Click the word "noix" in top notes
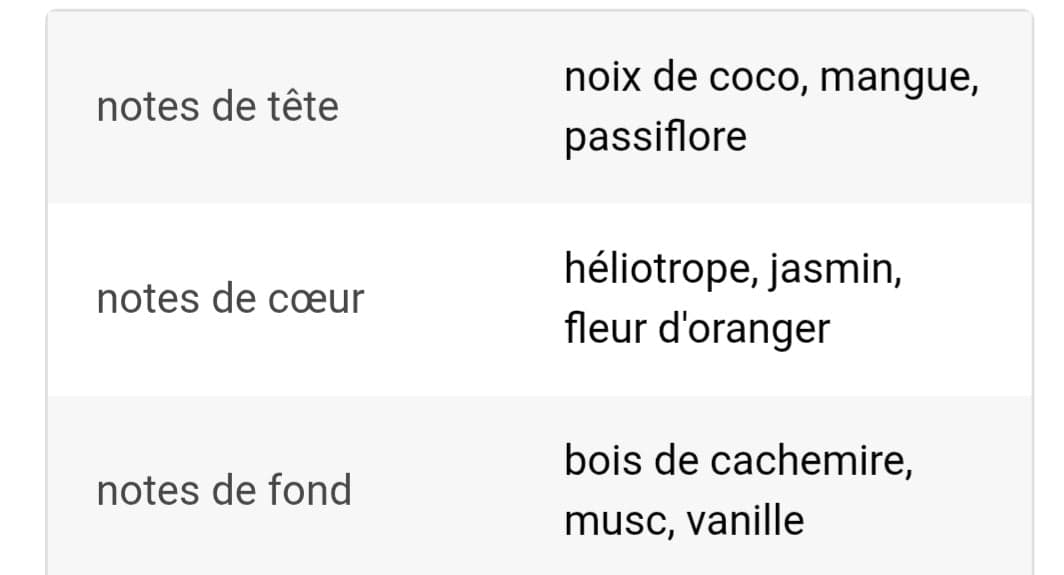 pos(603,77)
